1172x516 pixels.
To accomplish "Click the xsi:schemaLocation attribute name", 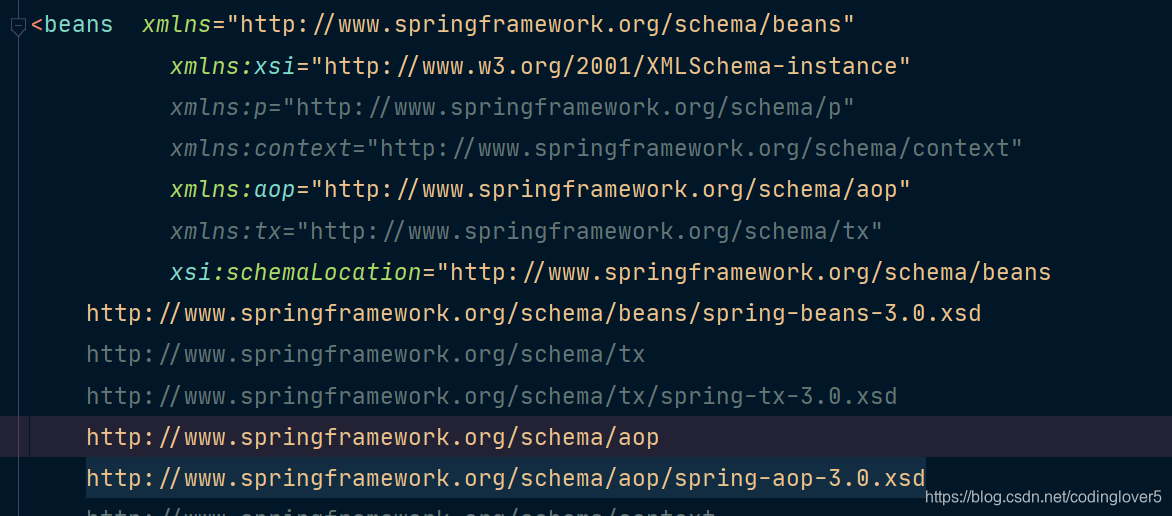I will click(x=296, y=272).
